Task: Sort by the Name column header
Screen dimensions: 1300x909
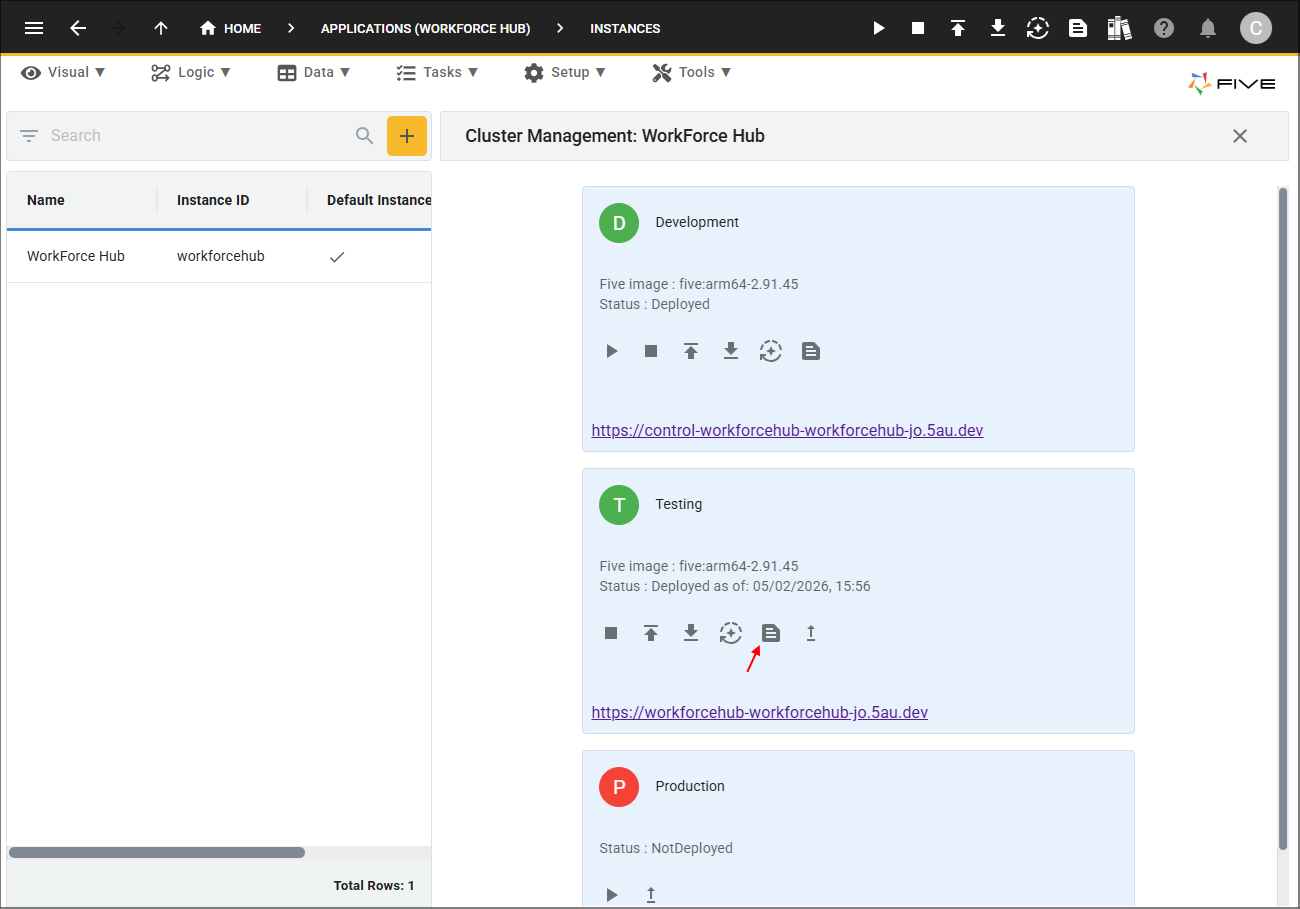Action: point(46,200)
